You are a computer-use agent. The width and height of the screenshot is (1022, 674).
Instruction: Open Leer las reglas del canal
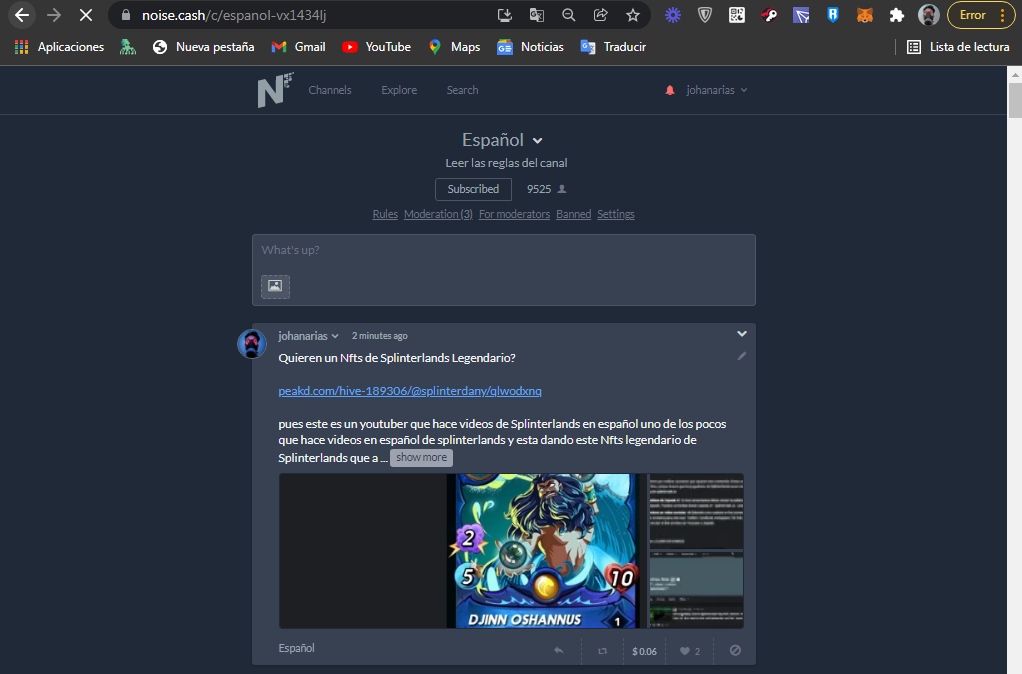click(x=506, y=163)
